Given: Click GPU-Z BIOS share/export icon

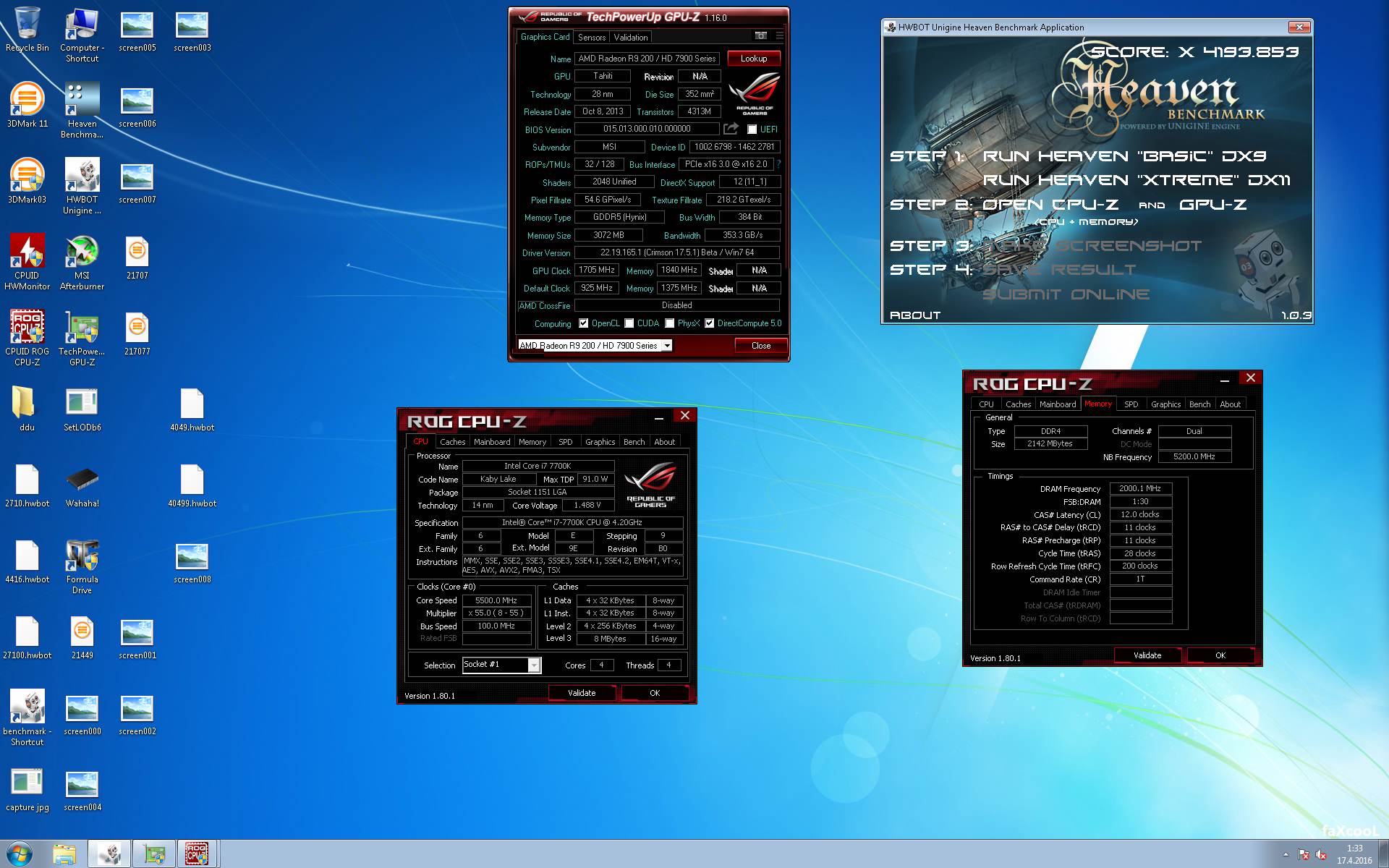Looking at the screenshot, I should [x=731, y=129].
